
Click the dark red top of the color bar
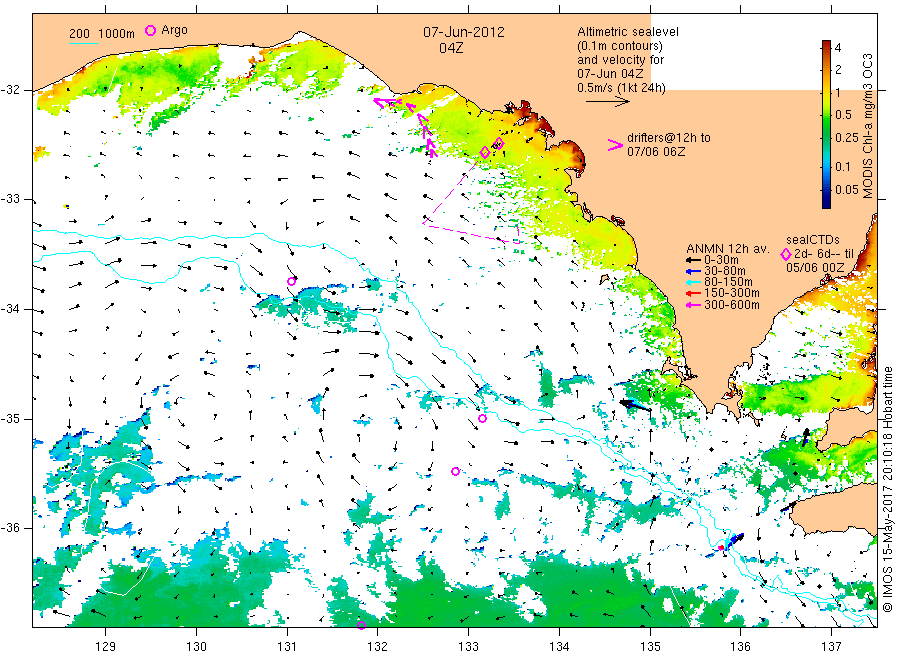tap(827, 44)
